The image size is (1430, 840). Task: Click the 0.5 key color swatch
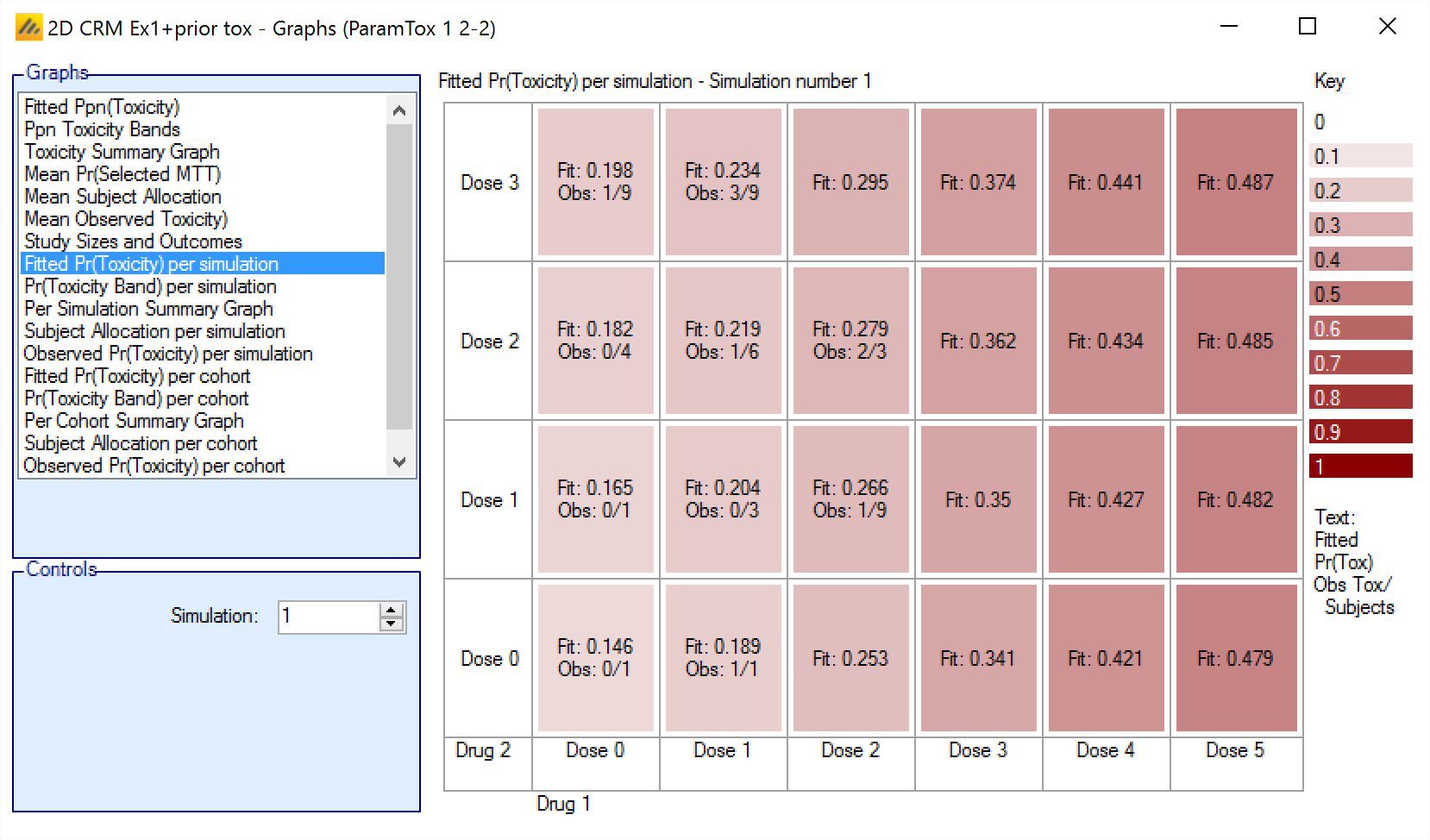(1360, 294)
